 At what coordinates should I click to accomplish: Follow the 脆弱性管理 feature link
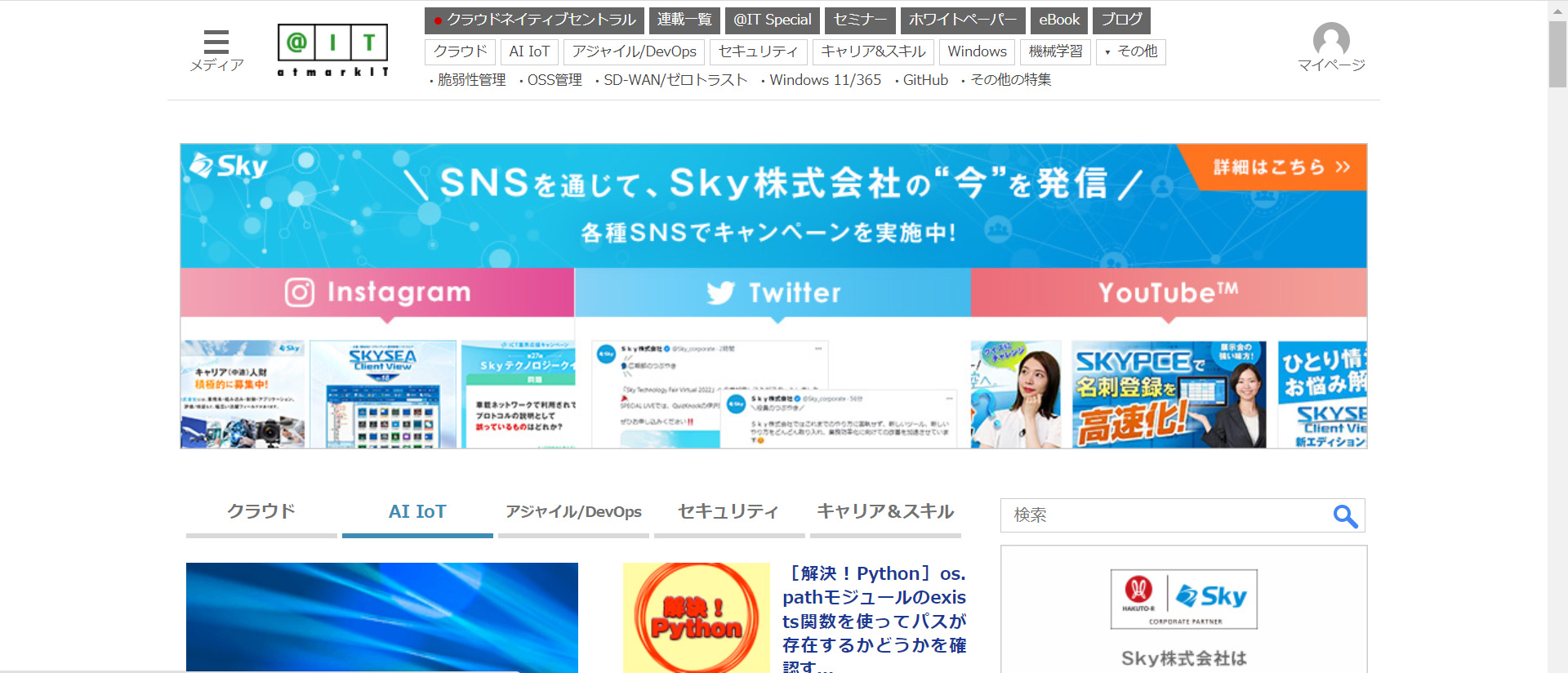[471, 80]
